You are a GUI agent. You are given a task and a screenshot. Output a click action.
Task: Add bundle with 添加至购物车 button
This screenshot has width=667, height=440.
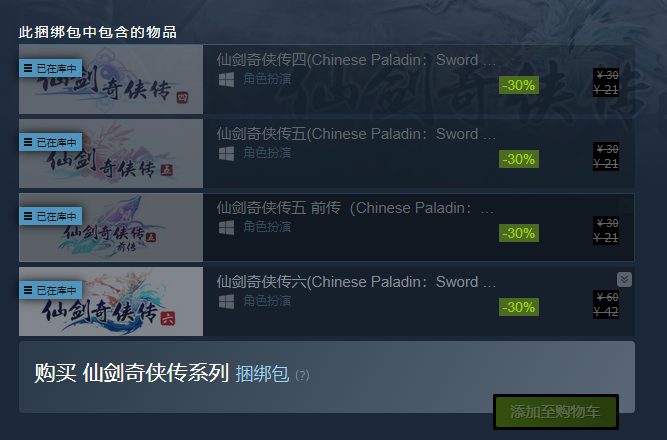click(x=556, y=411)
